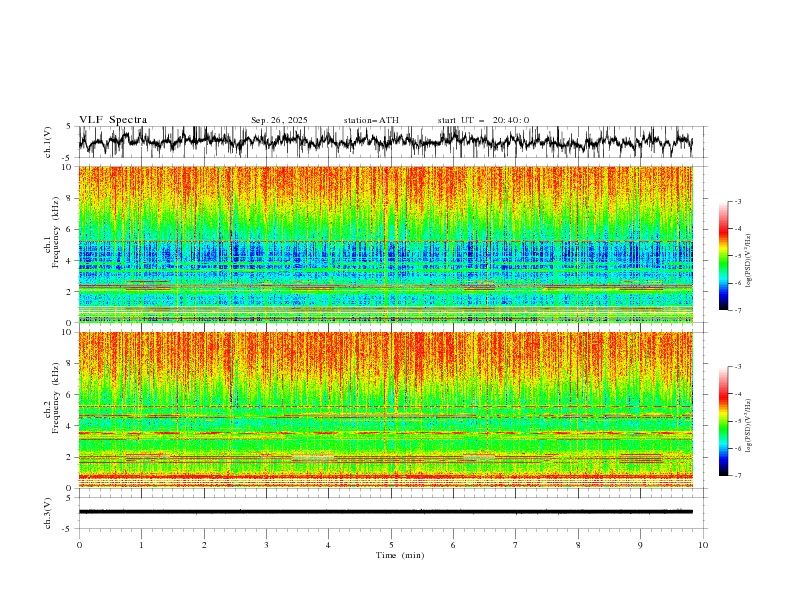Click the ch.1 voltage waveform trace
The width and height of the screenshot is (792, 612).
[385, 142]
